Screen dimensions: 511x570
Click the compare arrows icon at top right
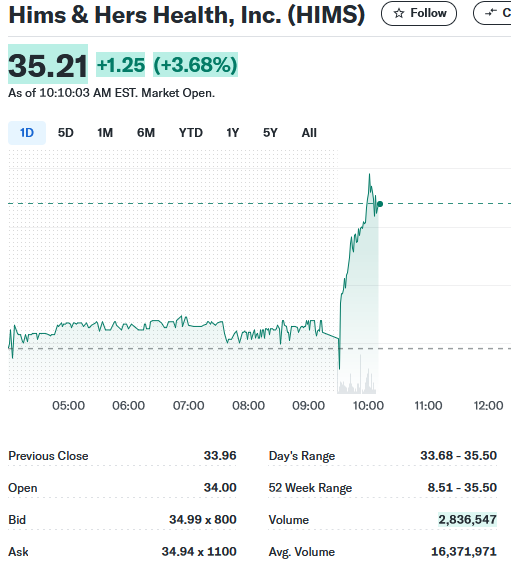pyautogui.click(x=490, y=13)
